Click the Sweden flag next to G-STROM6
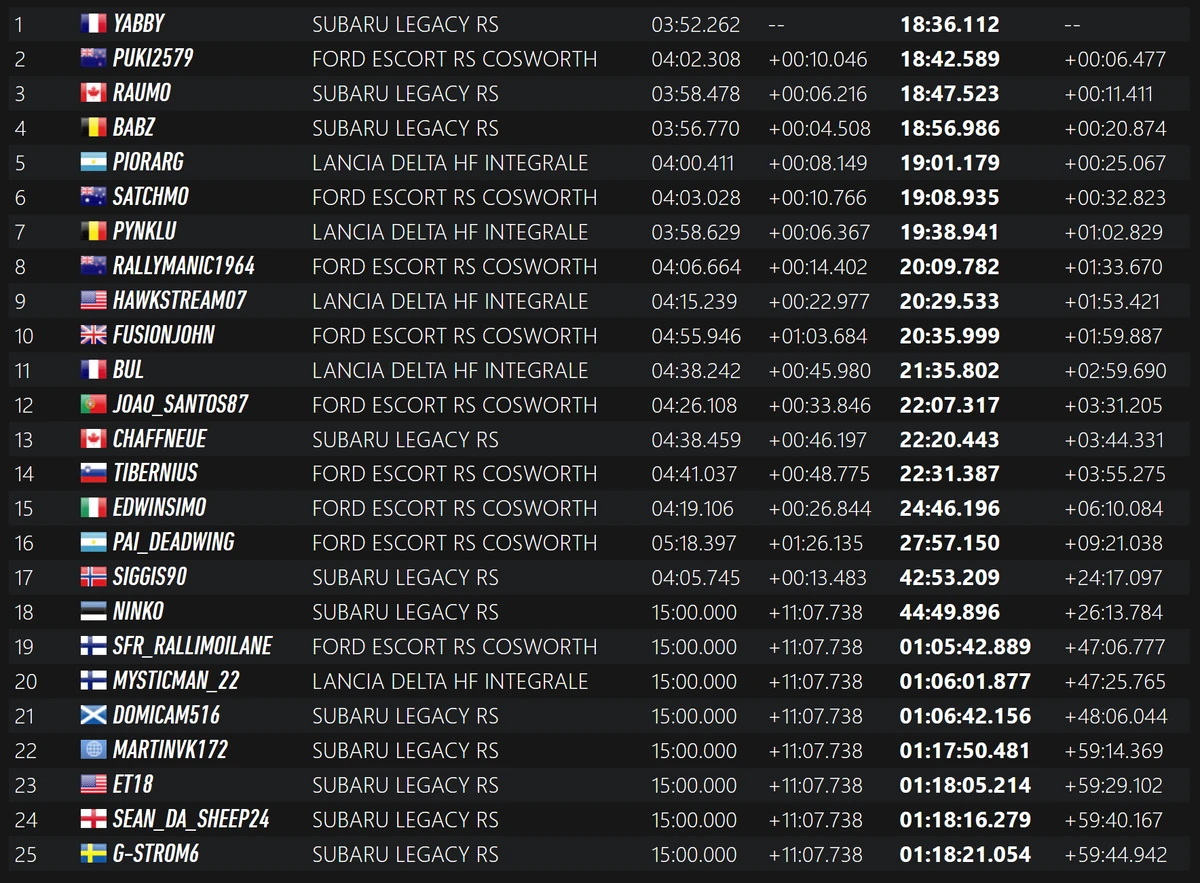Image resolution: width=1200 pixels, height=883 pixels. tap(93, 854)
